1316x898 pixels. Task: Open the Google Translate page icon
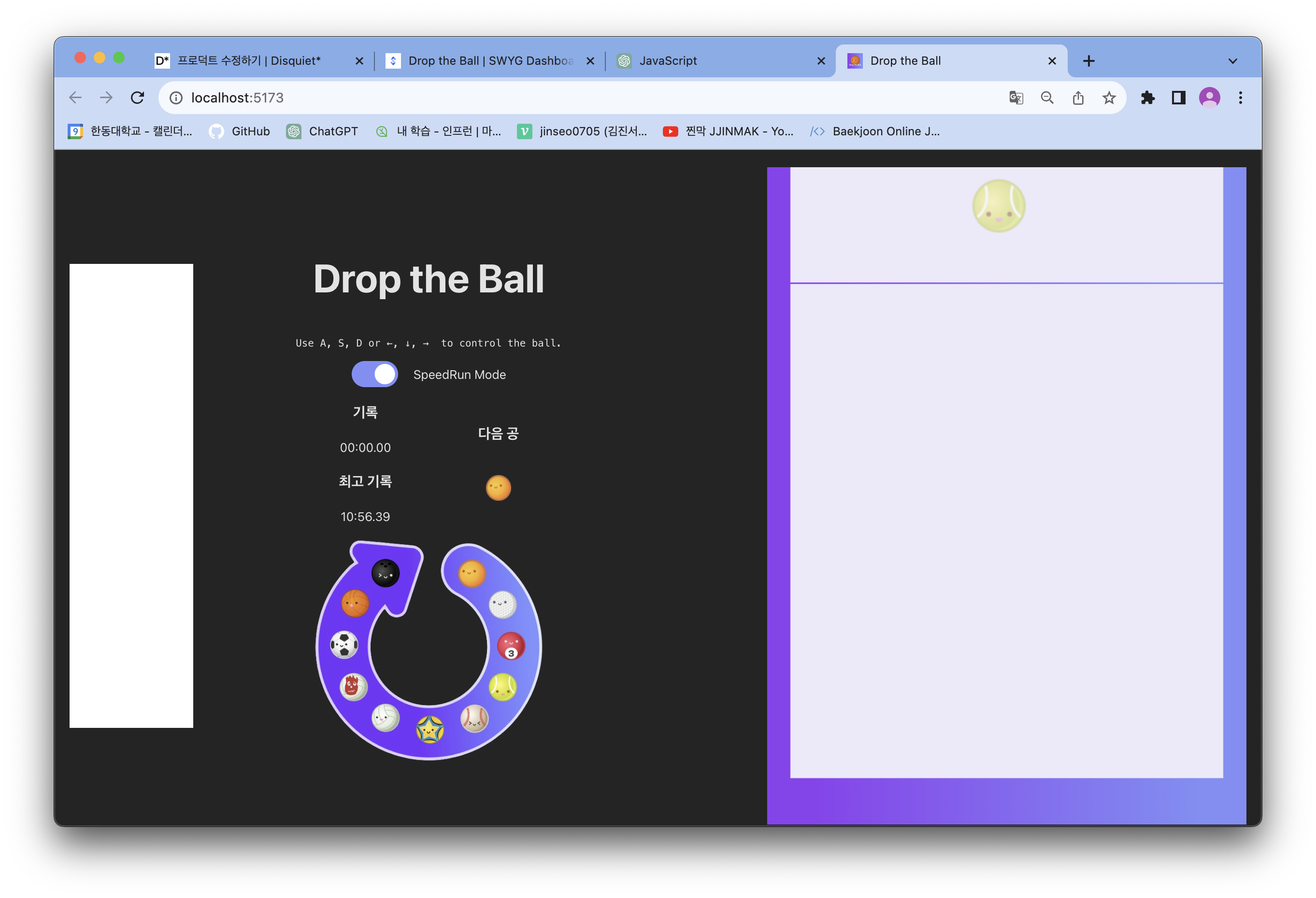1016,98
